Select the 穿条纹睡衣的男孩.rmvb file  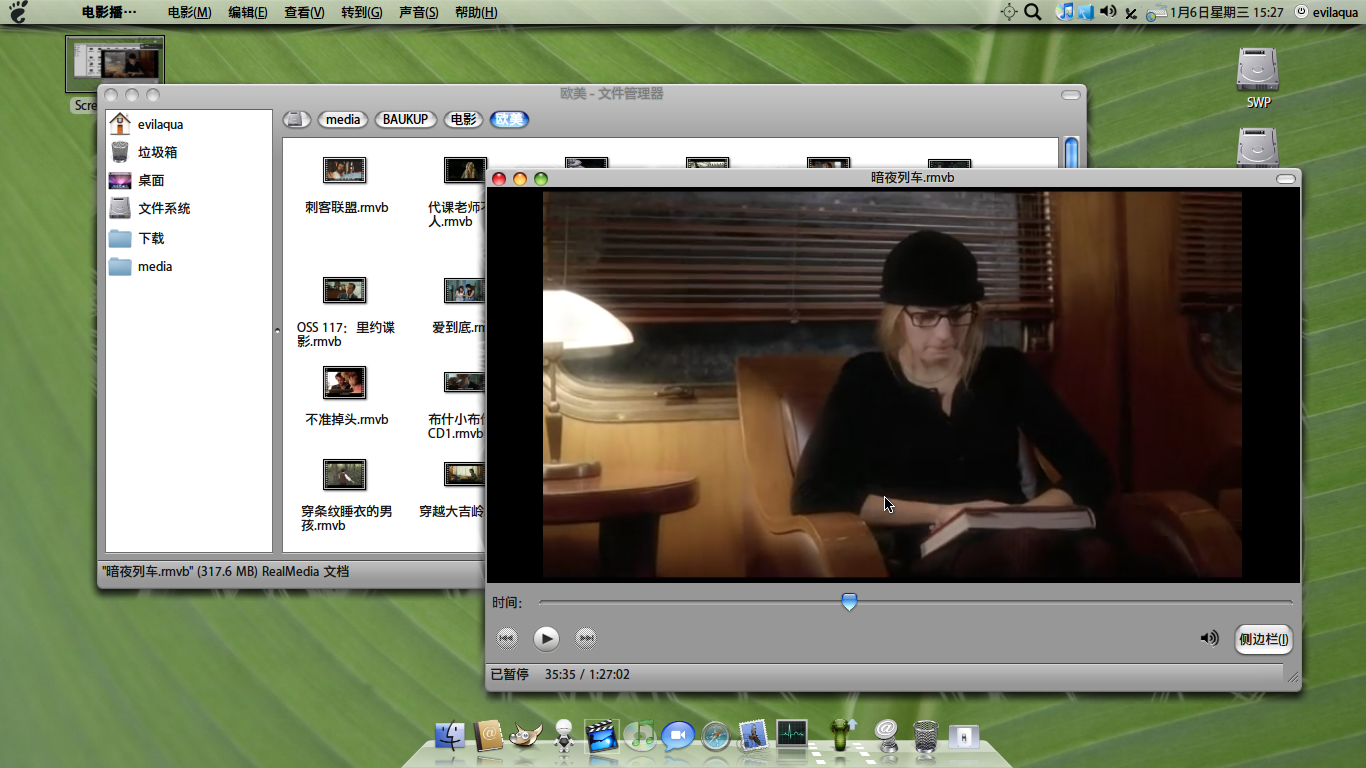pyautogui.click(x=346, y=495)
